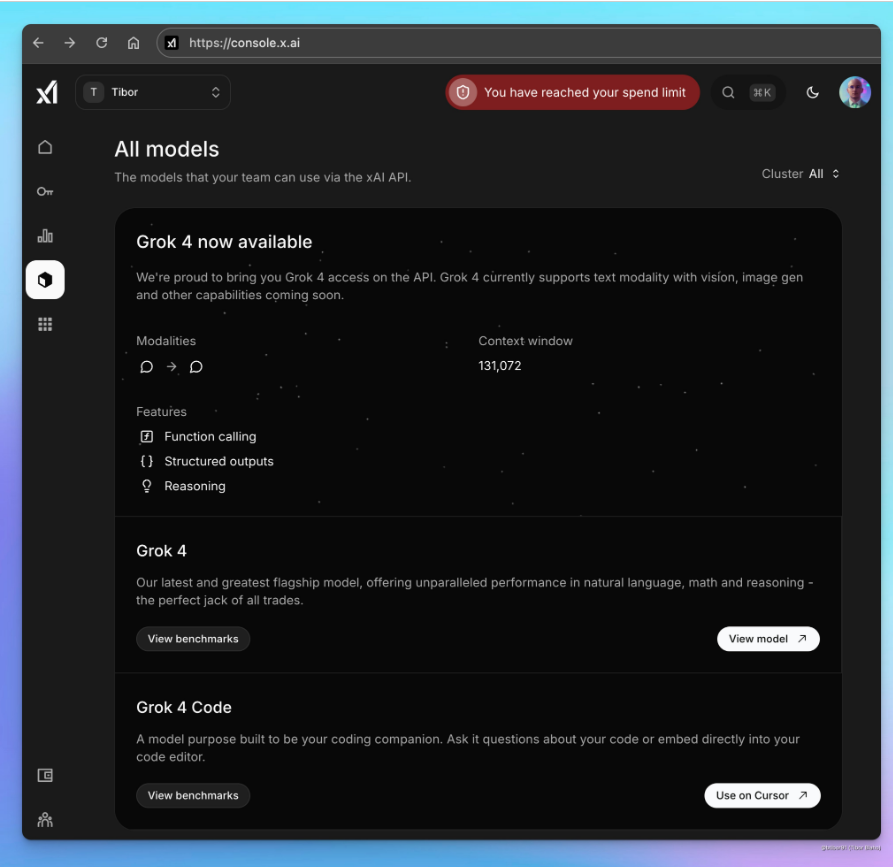Expand the Tibor team selector dropdown
893x867 pixels.
(x=153, y=93)
